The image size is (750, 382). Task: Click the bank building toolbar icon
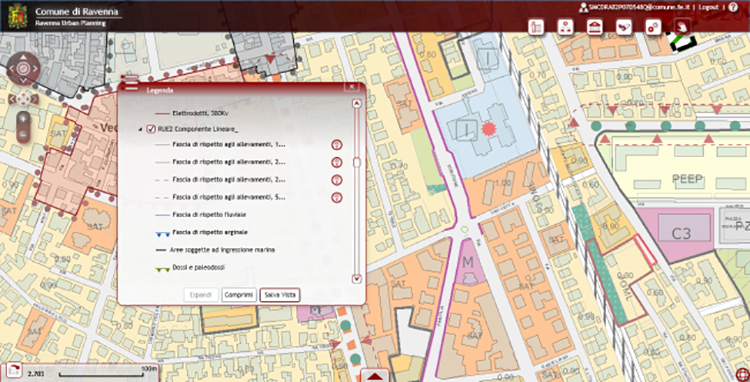pyautogui.click(x=595, y=27)
